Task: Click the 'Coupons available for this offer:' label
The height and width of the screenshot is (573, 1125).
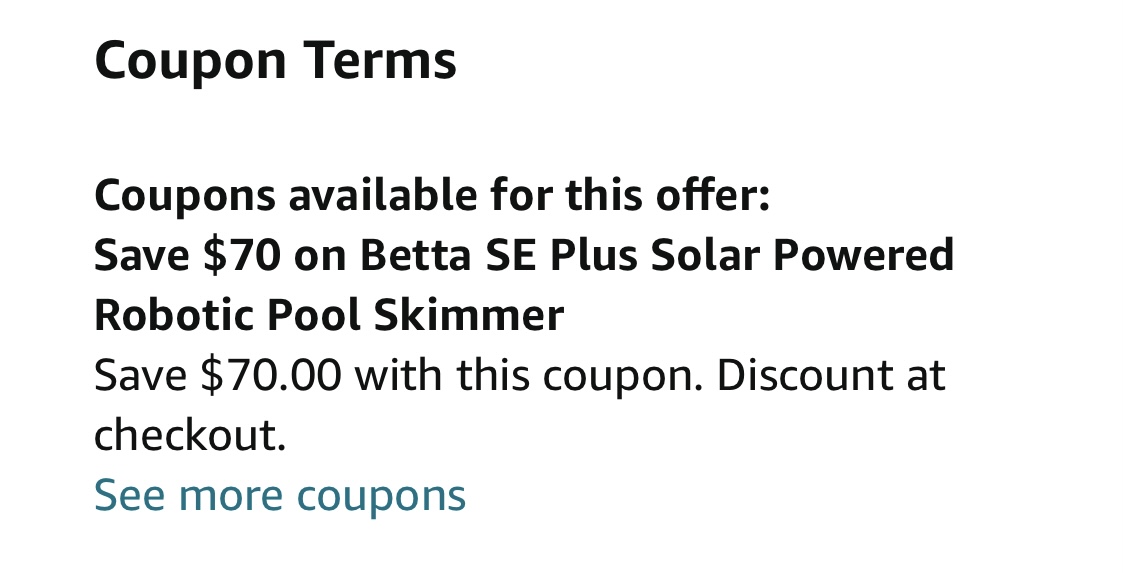Action: [432, 195]
